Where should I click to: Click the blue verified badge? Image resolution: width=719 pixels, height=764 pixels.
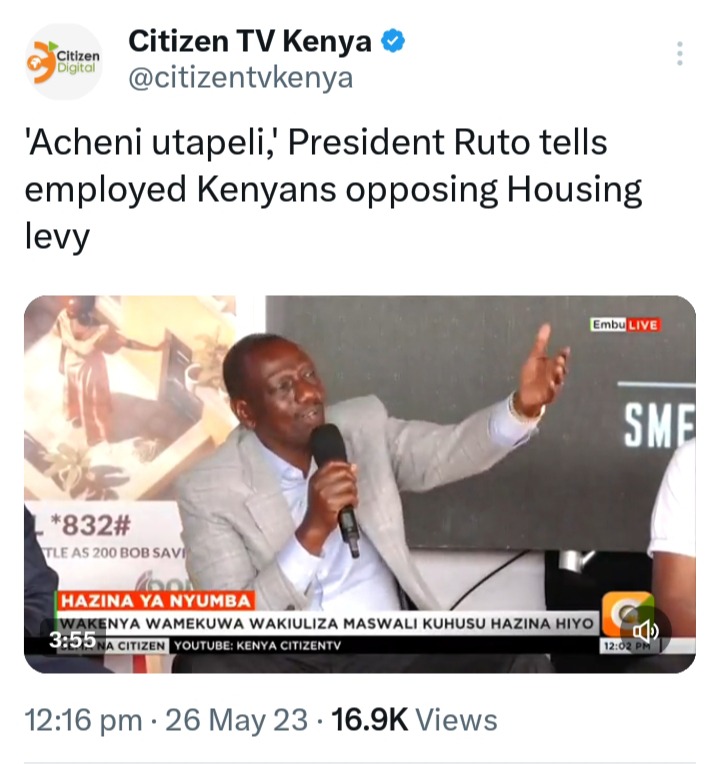pos(393,41)
